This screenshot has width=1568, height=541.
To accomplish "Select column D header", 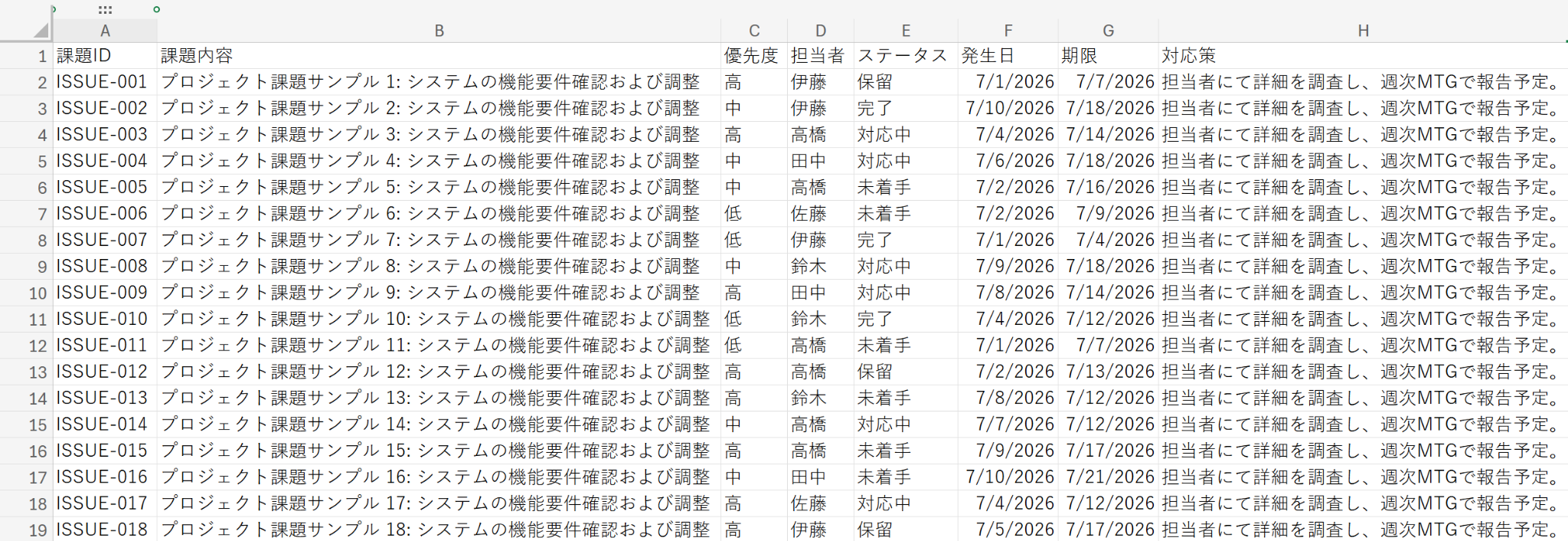I will [820, 31].
